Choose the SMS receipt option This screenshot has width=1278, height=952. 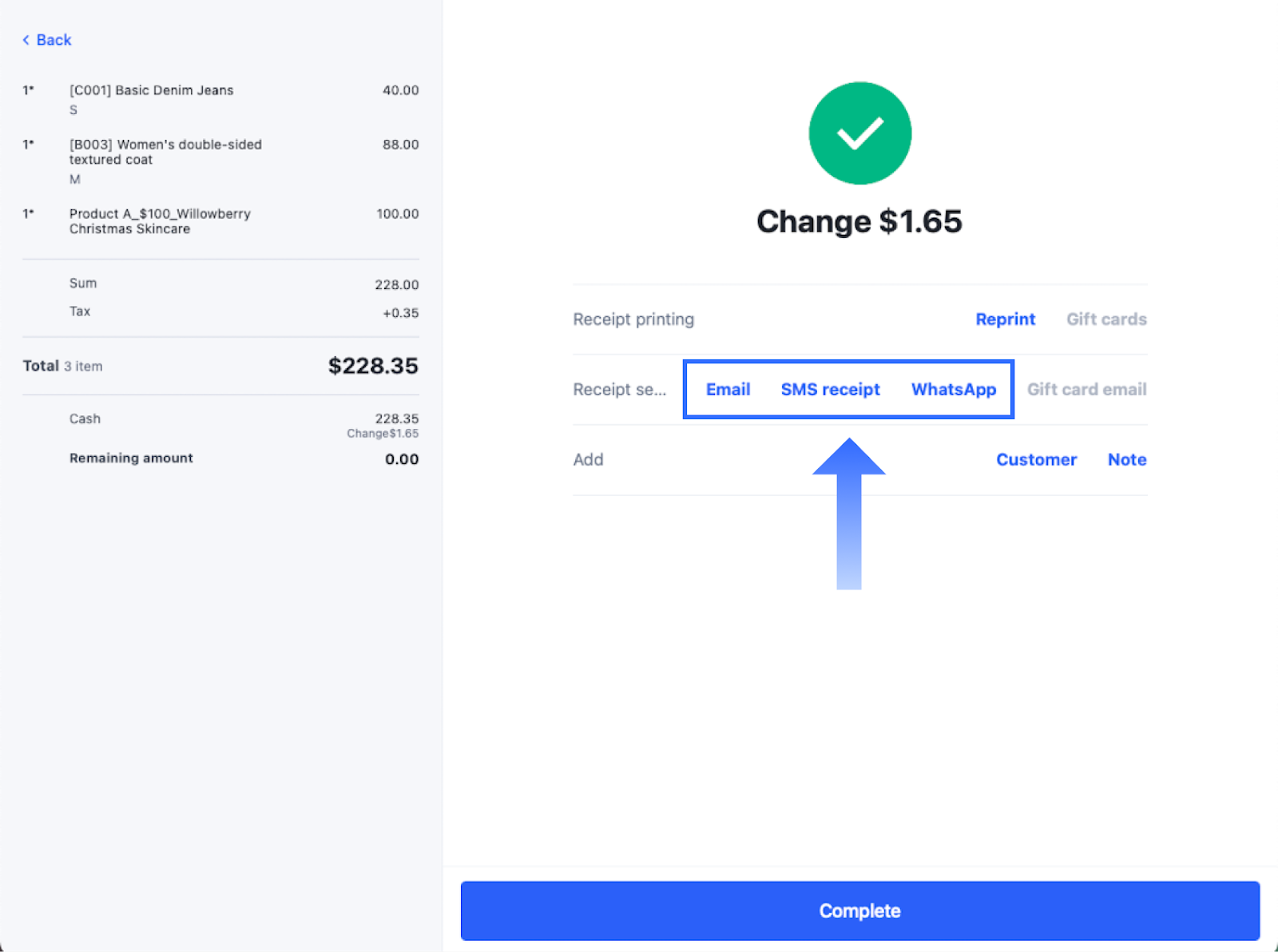point(830,390)
